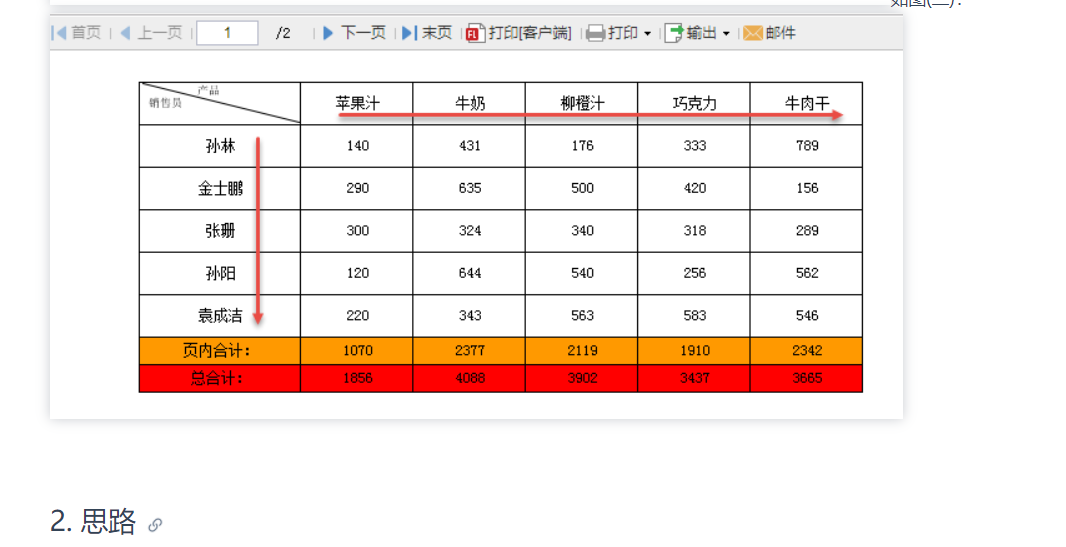Viewport: 1066px width, 547px height.
Task: Click 下一页 button label
Action: click(x=363, y=33)
